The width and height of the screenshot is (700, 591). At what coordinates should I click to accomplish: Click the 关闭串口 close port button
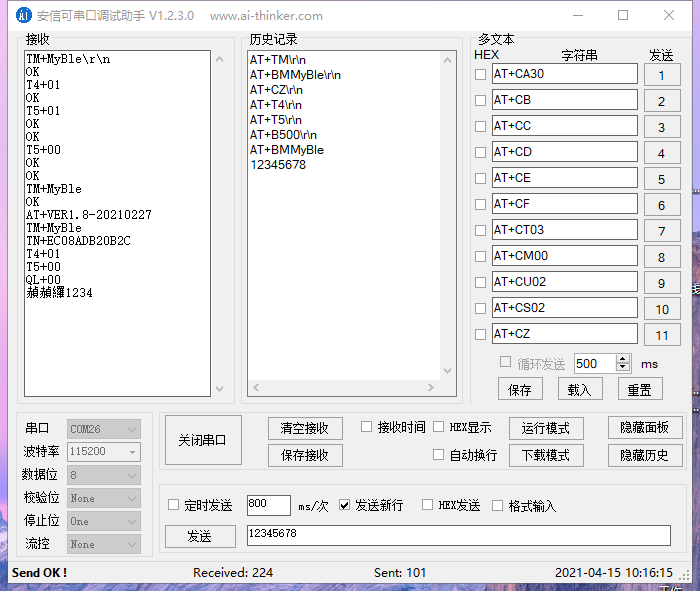coord(203,440)
